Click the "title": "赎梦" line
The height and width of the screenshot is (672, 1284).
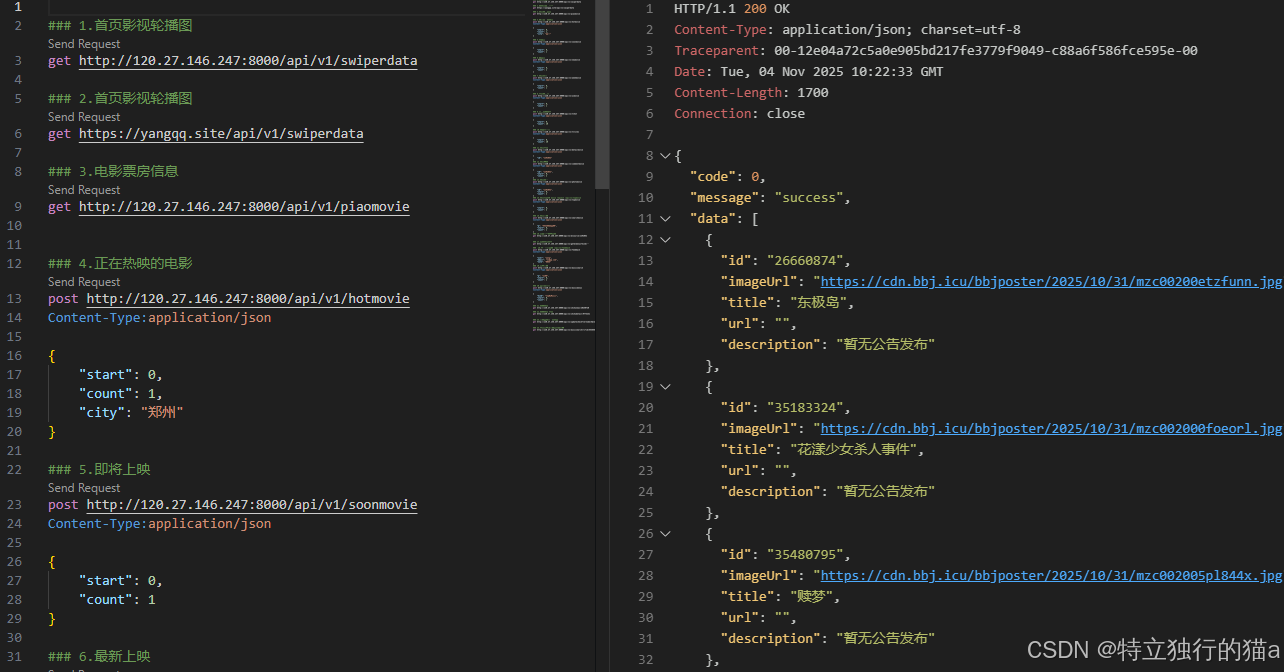pos(781,597)
